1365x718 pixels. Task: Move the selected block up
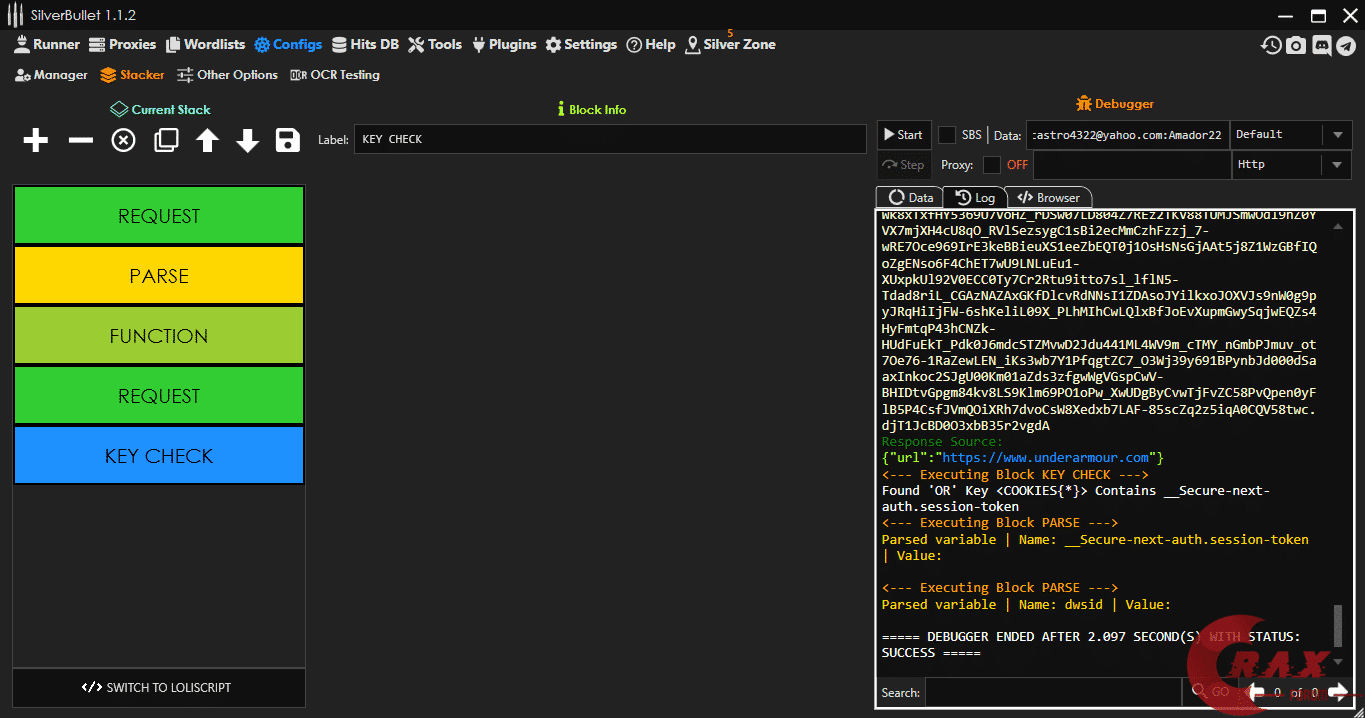(x=207, y=141)
